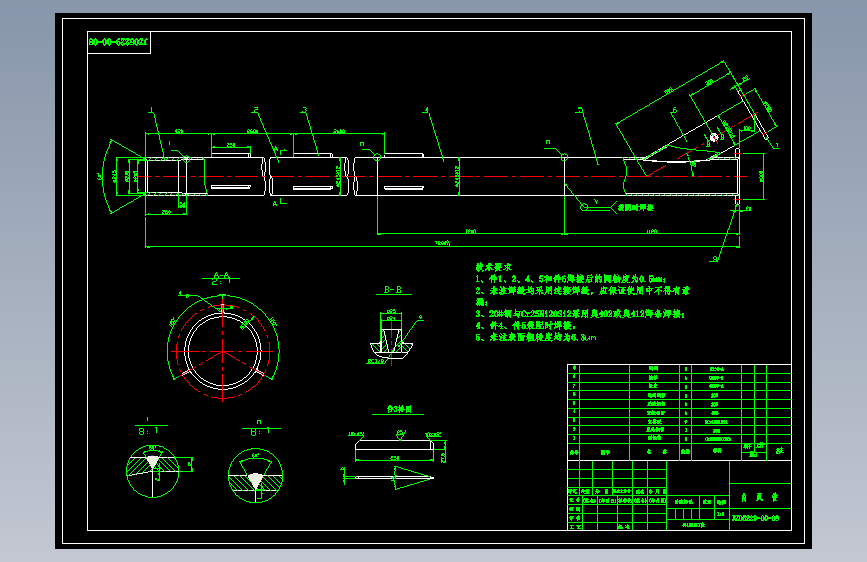Click the A-A cross-section circle view
This screenshot has height=562, width=867.
point(223,350)
